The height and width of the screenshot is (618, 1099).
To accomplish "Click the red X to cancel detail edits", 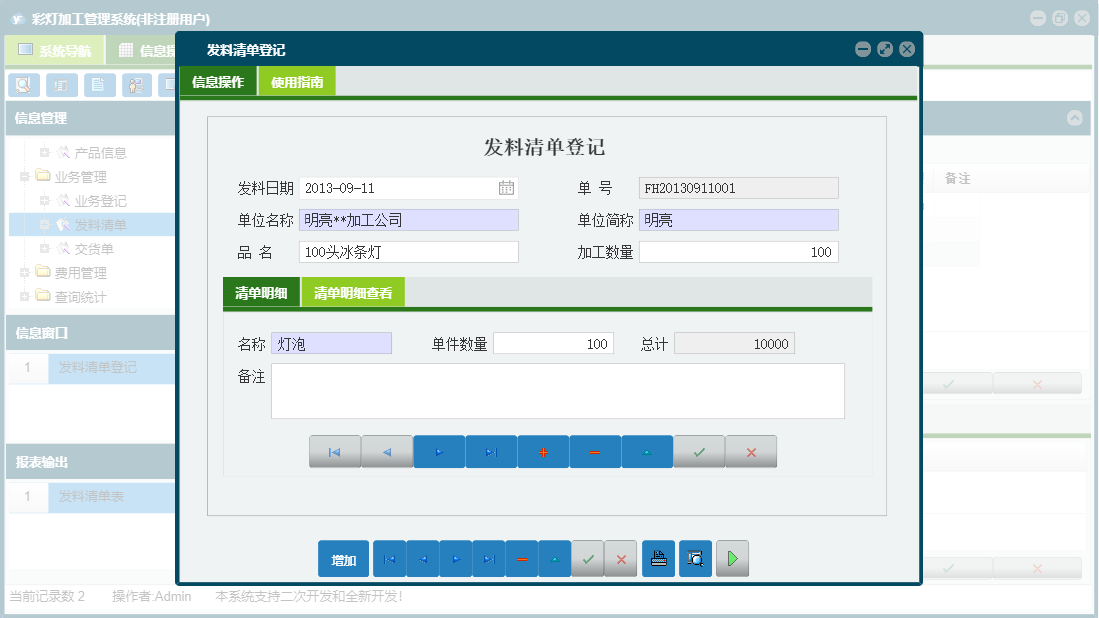I will [x=751, y=451].
